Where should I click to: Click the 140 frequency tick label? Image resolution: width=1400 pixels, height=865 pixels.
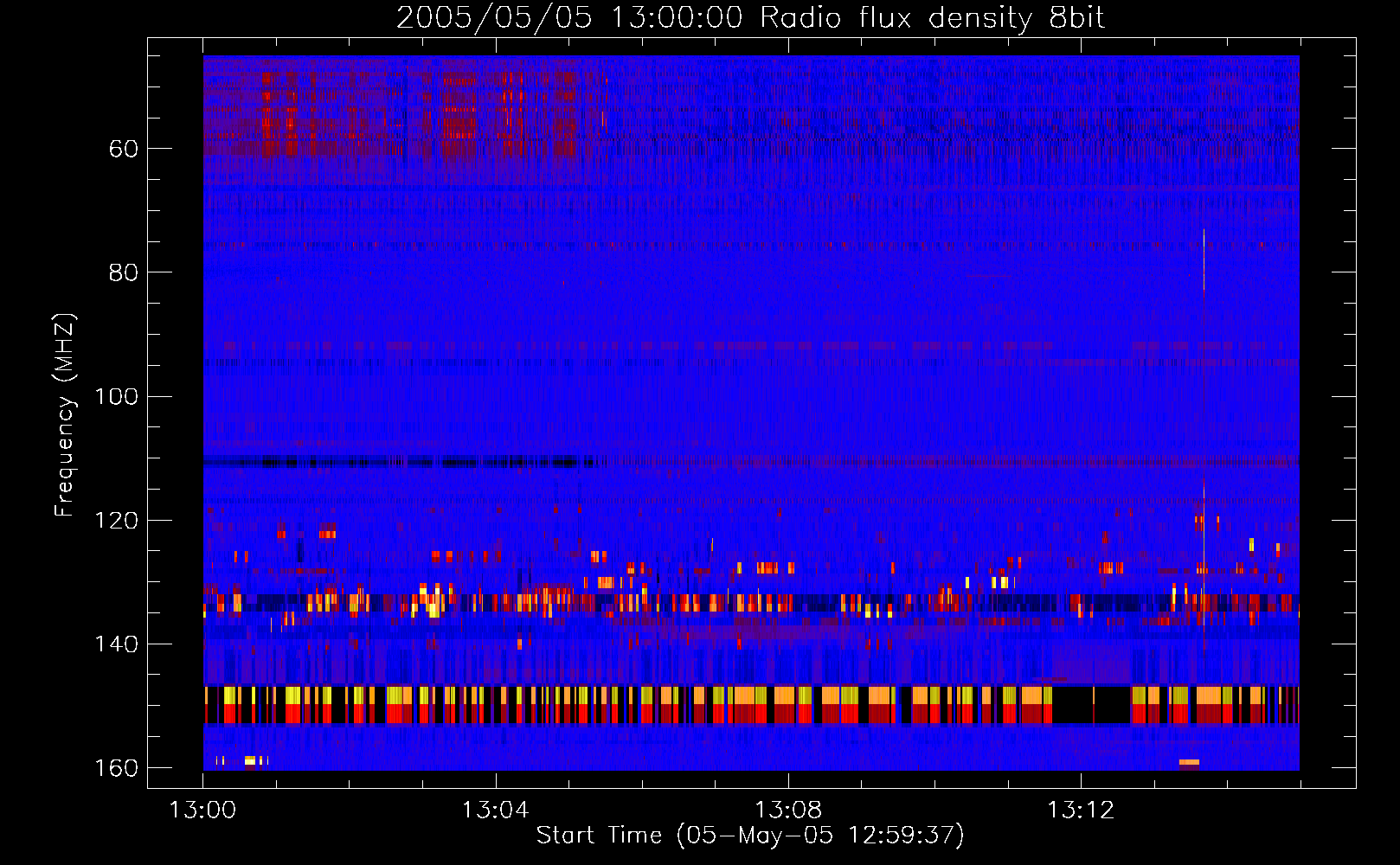(x=116, y=644)
